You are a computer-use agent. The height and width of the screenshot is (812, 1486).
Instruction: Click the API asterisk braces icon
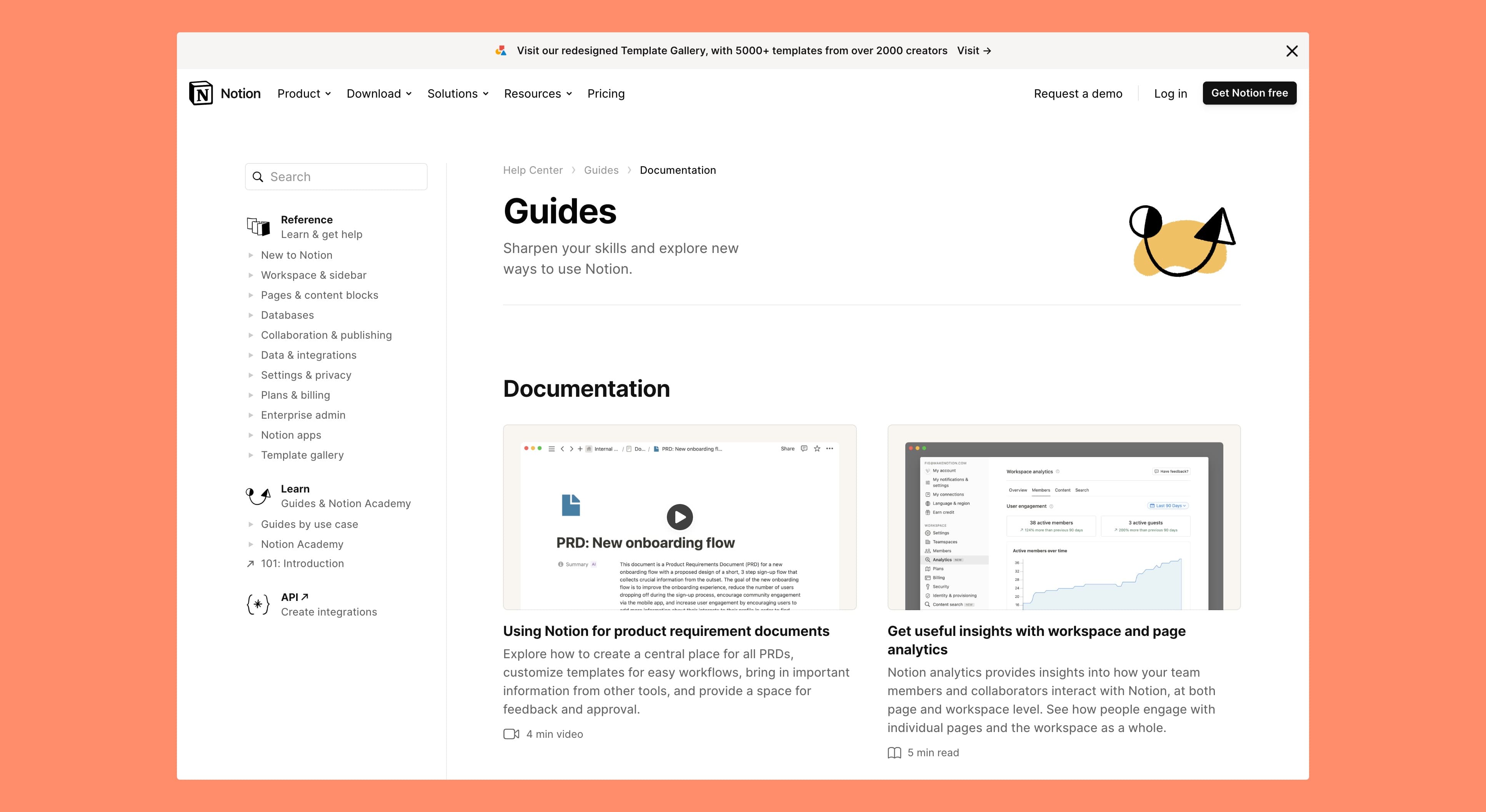pyautogui.click(x=258, y=604)
